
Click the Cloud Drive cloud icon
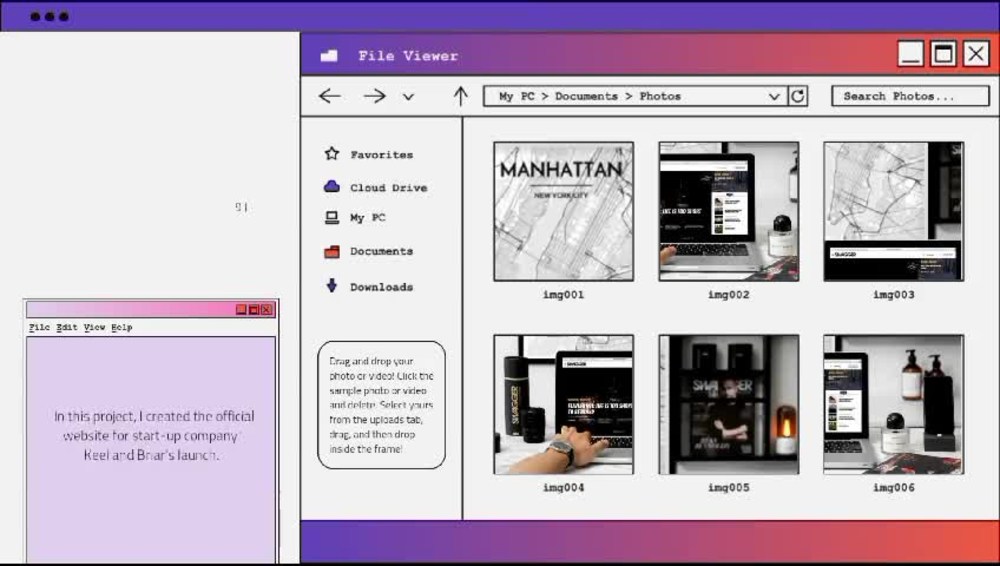(332, 186)
